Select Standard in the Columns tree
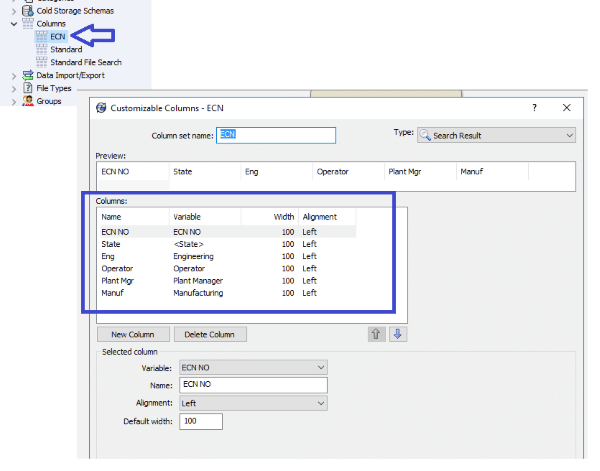The image size is (600, 471). tap(66, 49)
